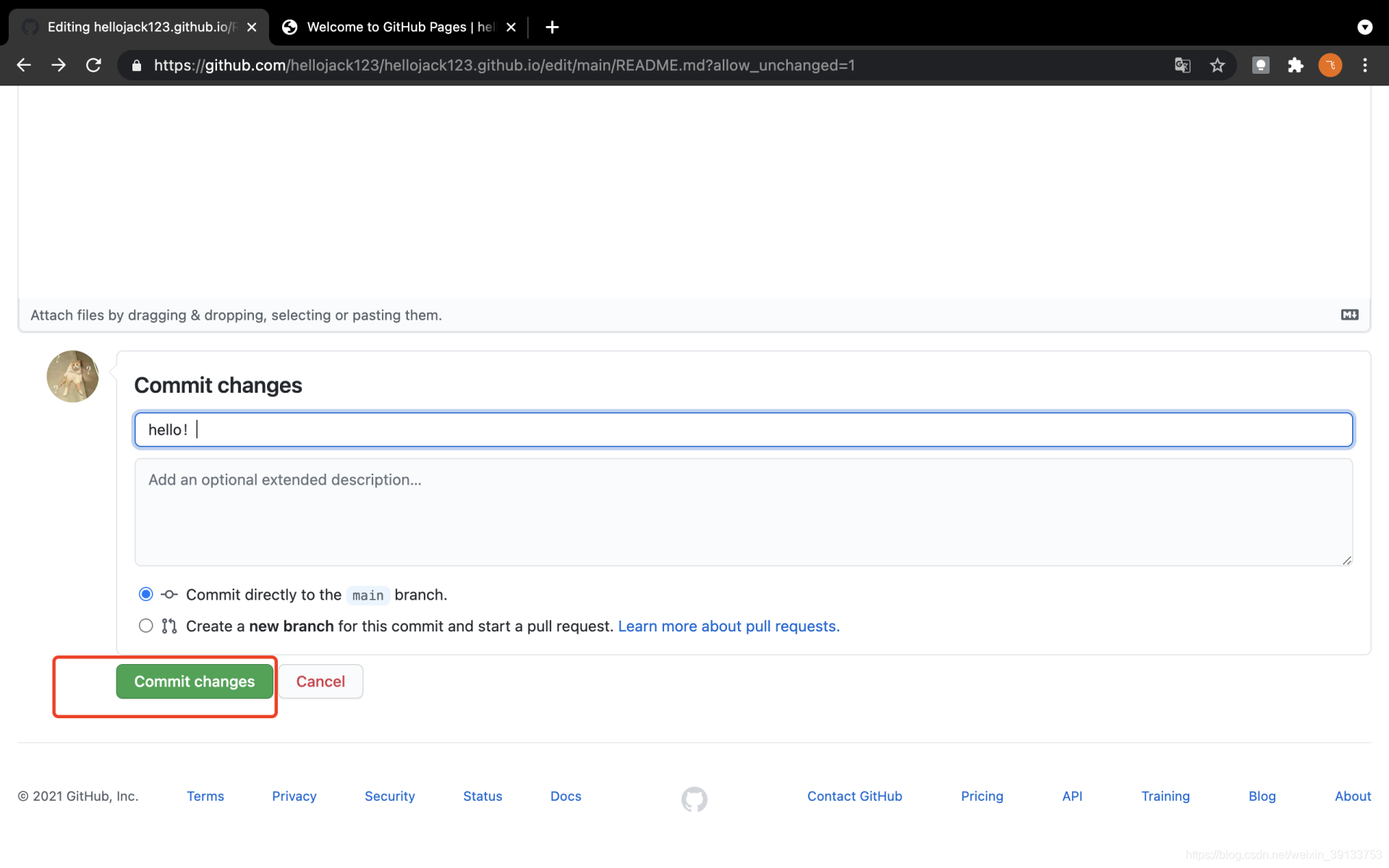1389x868 pixels.
Task: Go back to the previous page
Action: [24, 65]
